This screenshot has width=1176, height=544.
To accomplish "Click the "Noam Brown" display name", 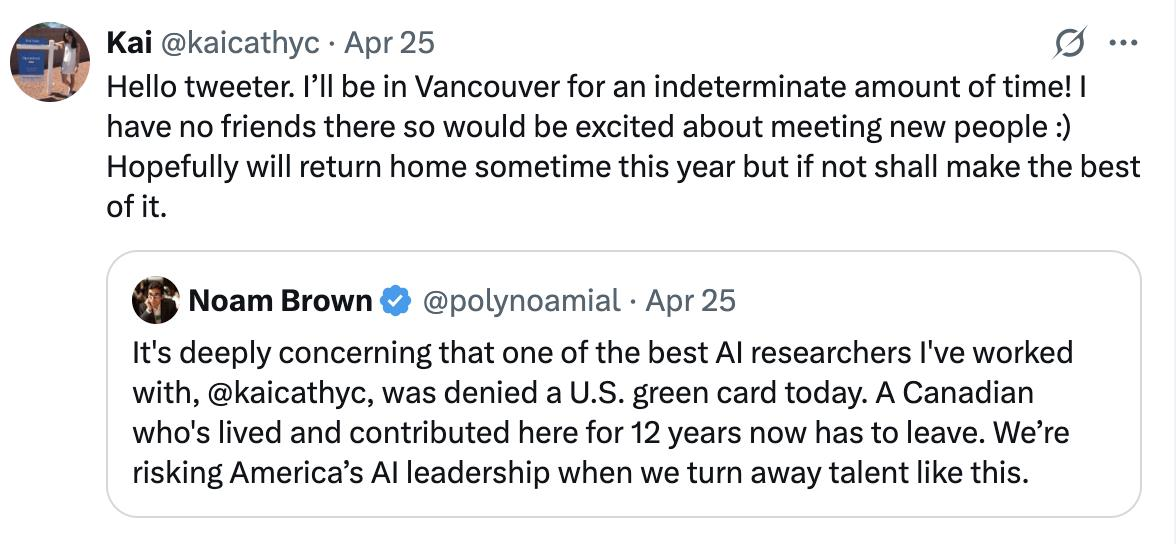I will 280,300.
